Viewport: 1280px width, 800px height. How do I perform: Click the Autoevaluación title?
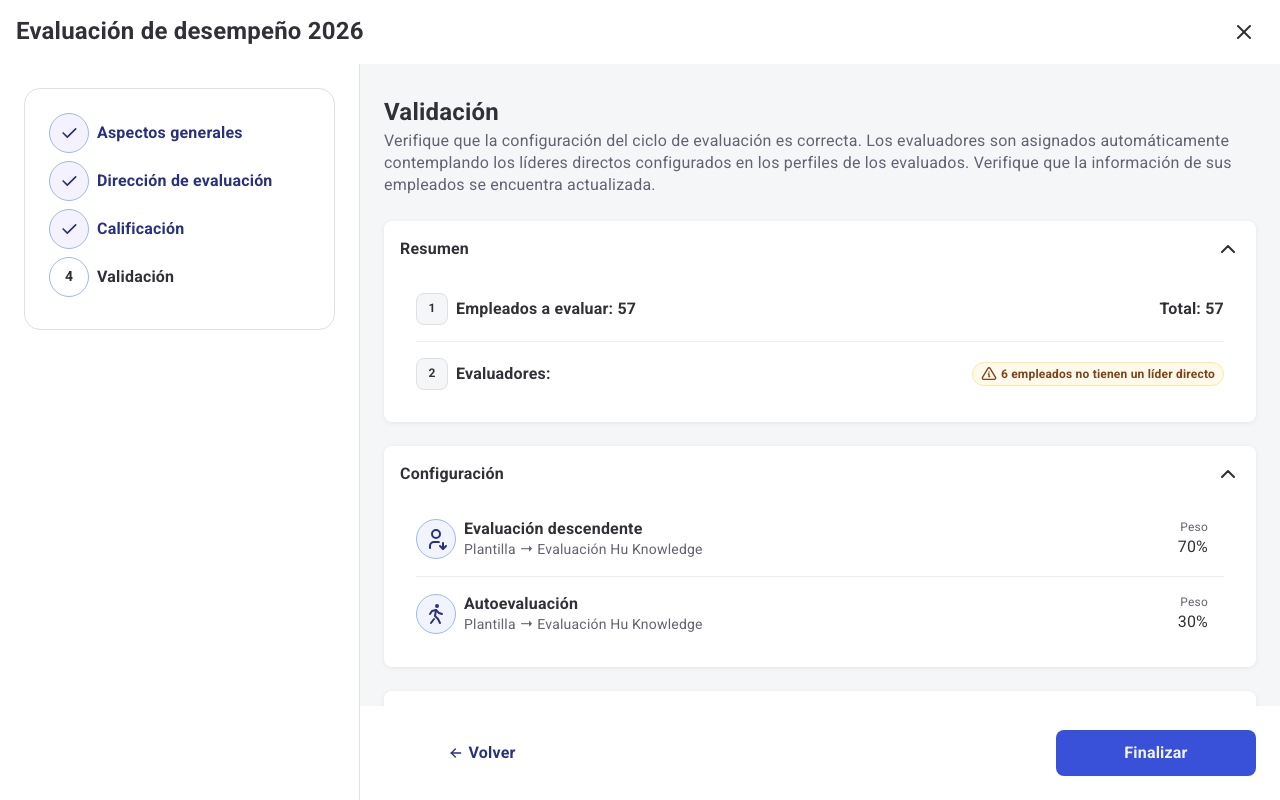tap(521, 604)
